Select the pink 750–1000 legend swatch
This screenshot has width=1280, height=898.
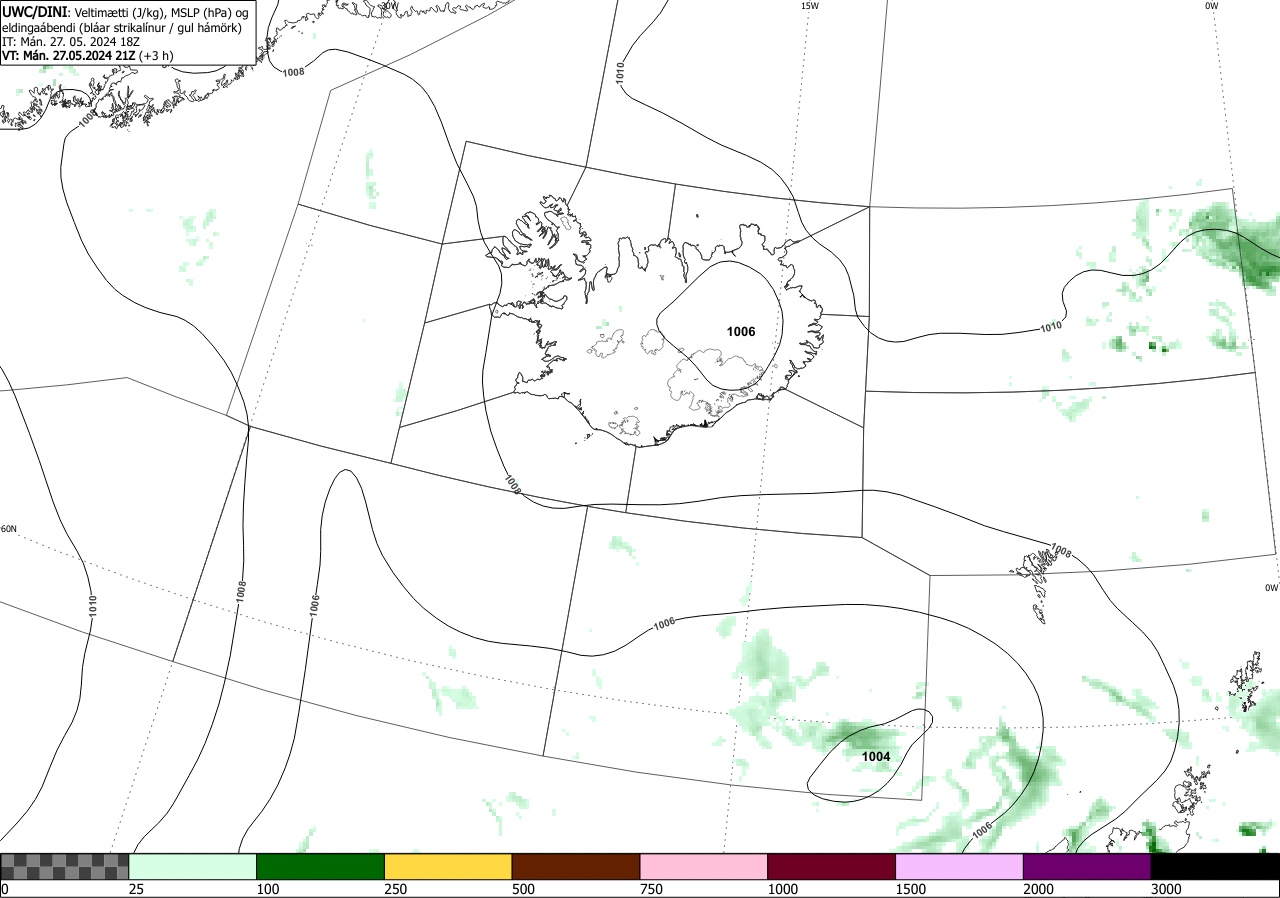click(704, 866)
